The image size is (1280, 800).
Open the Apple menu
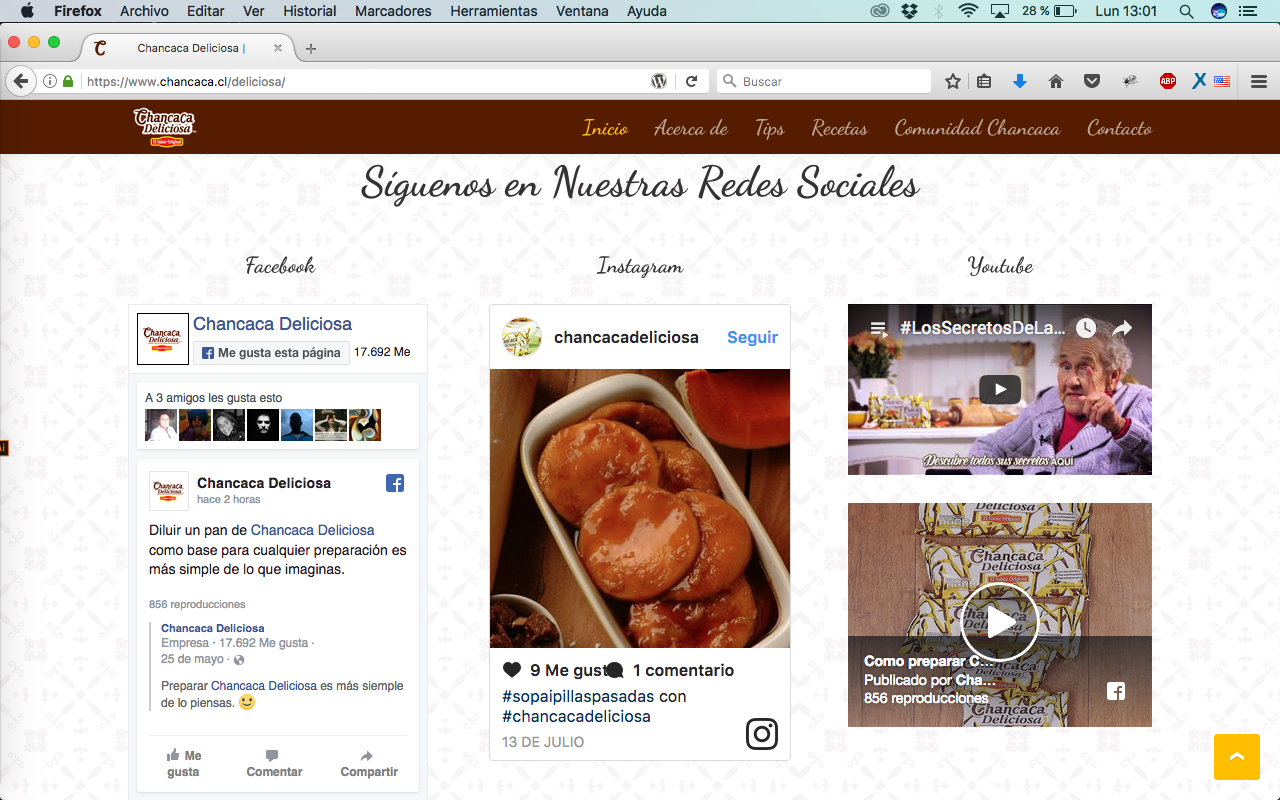27,11
